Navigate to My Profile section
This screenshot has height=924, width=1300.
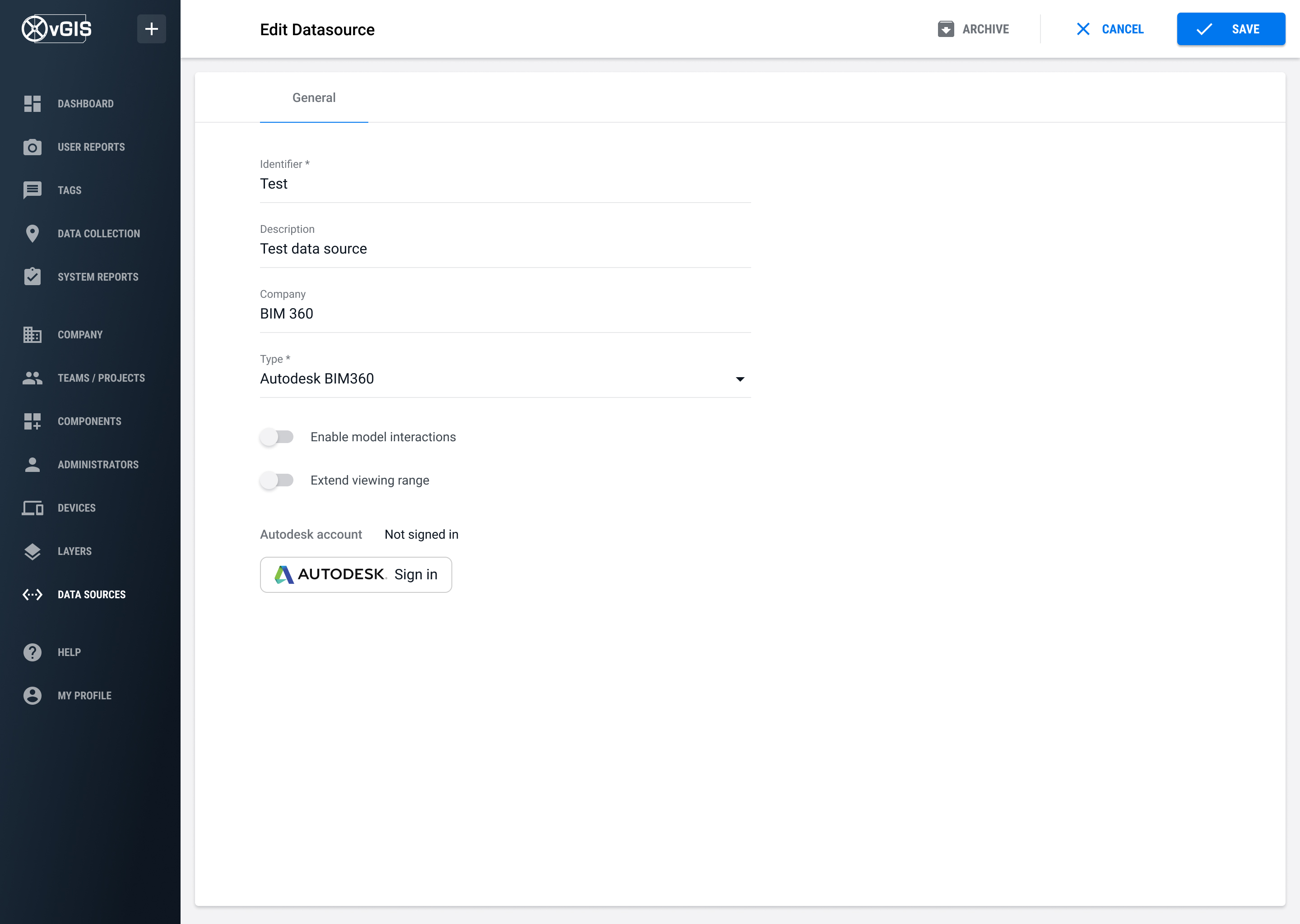point(85,695)
